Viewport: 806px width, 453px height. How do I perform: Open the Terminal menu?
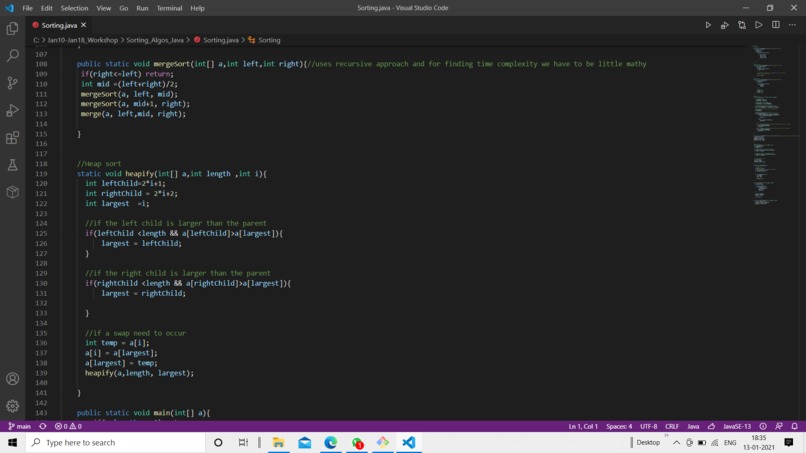(x=169, y=8)
